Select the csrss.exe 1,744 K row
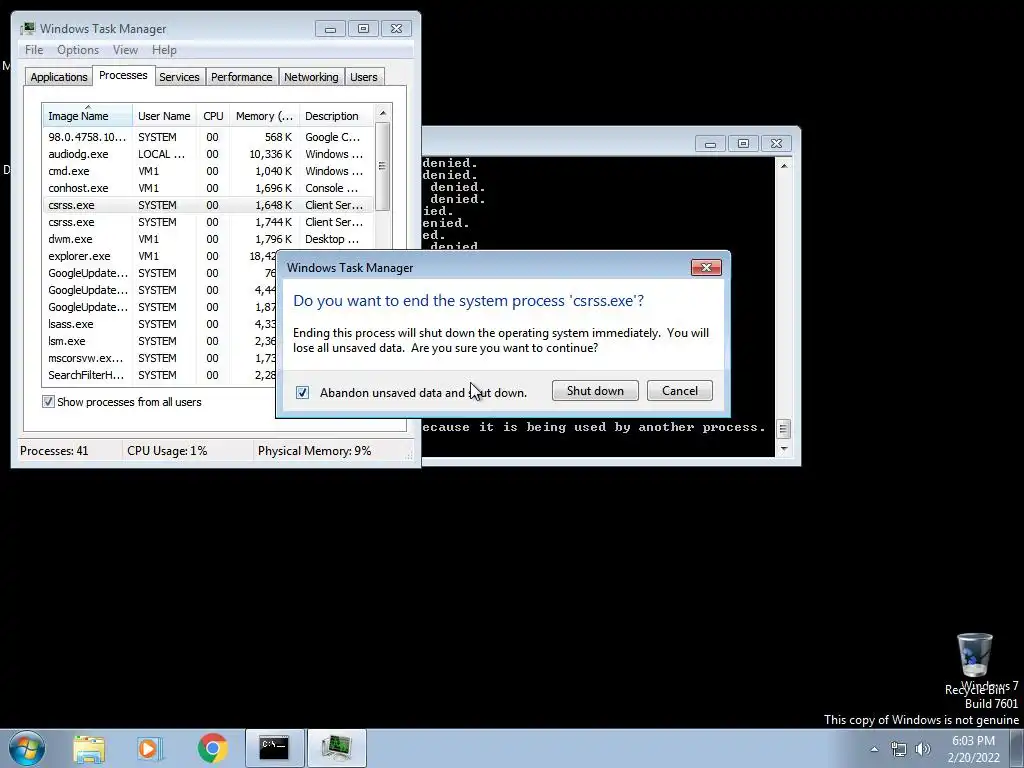This screenshot has height=768, width=1024. [x=208, y=222]
